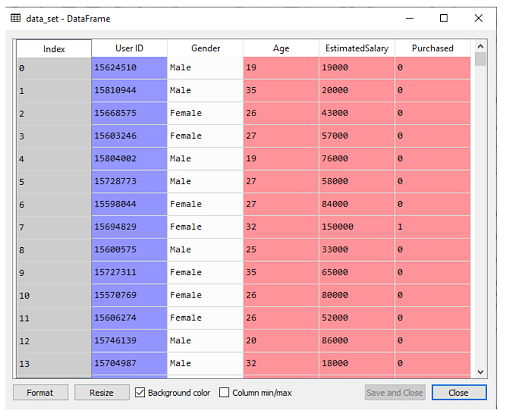Click EstimatedSalary cell 80000
The width and height of the screenshot is (512, 410).
(357, 295)
